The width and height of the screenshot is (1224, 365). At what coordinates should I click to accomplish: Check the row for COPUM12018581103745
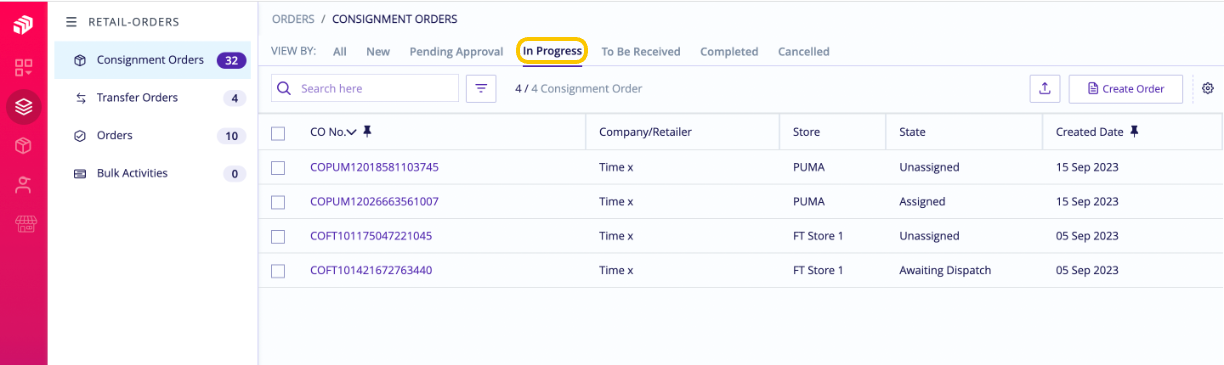[x=278, y=168]
